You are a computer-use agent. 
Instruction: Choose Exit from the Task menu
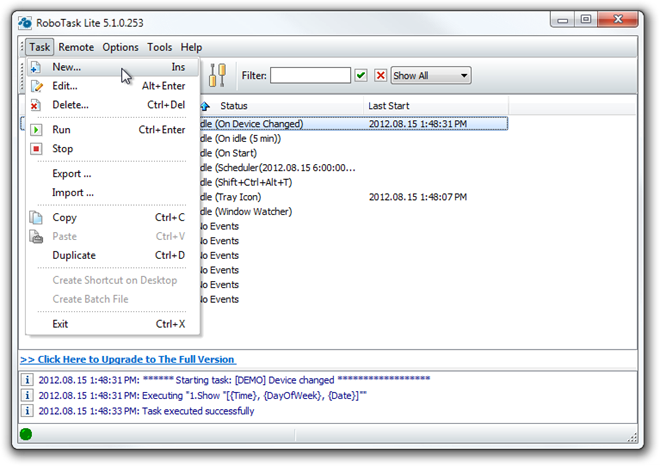point(112,324)
